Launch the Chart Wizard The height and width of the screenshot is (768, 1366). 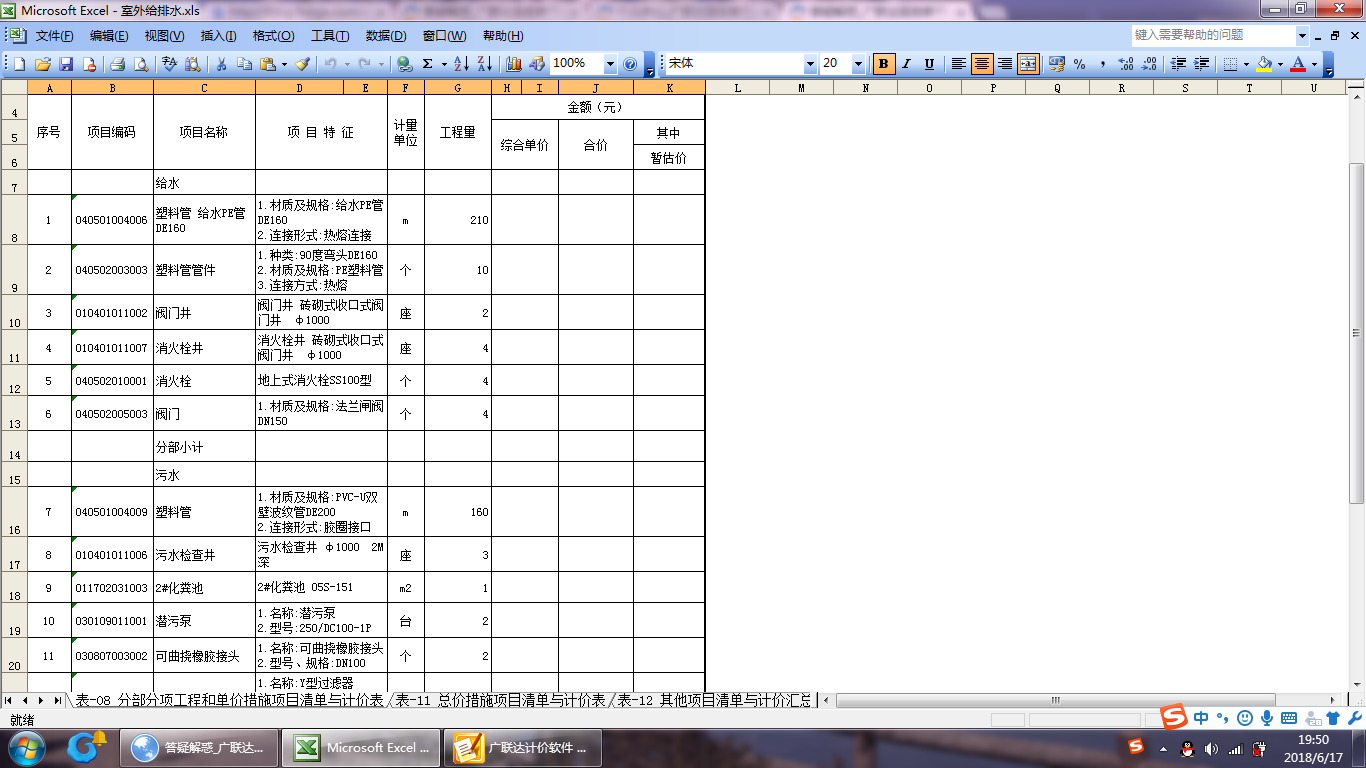point(514,63)
